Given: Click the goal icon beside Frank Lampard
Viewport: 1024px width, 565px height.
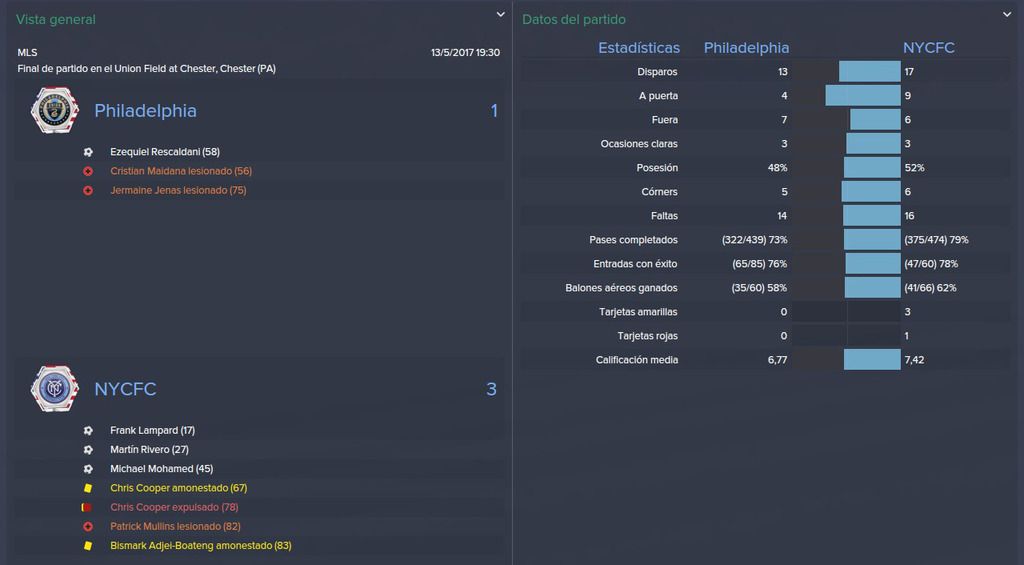Looking at the screenshot, I should (x=88, y=430).
